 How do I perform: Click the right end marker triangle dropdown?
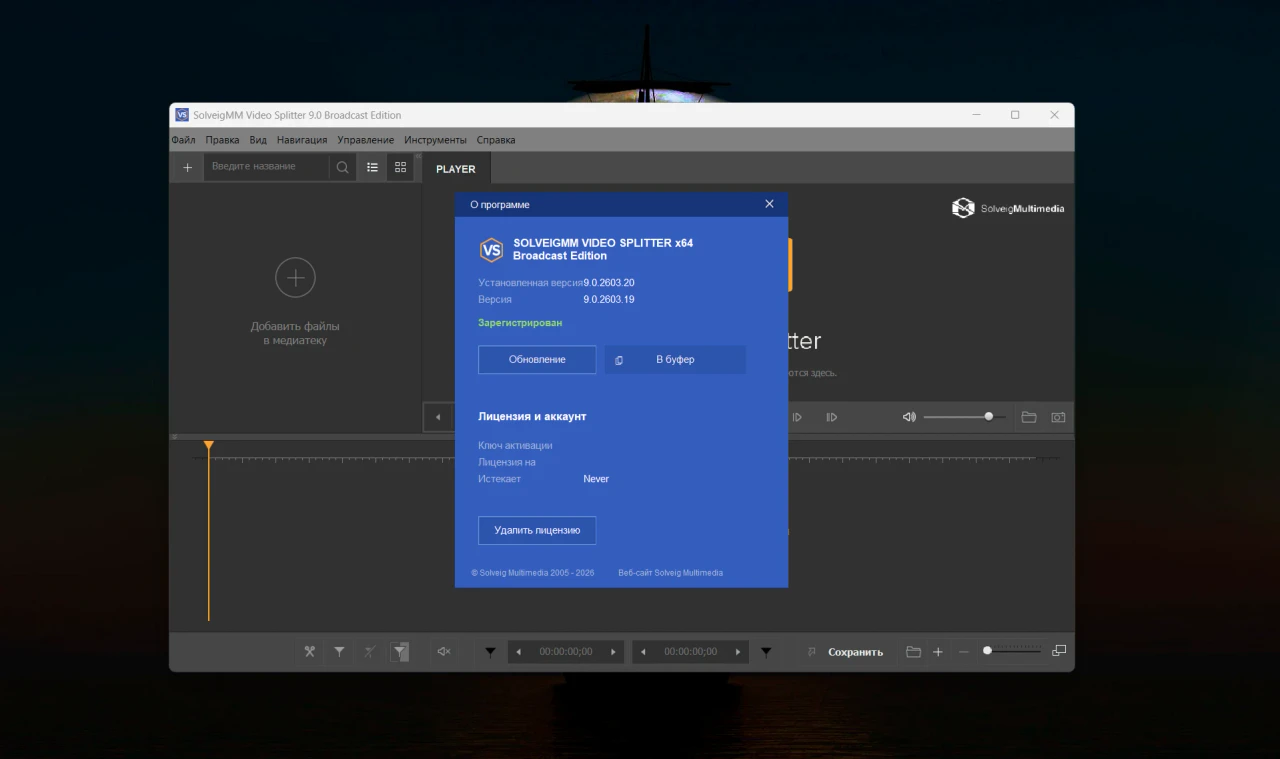click(x=766, y=652)
